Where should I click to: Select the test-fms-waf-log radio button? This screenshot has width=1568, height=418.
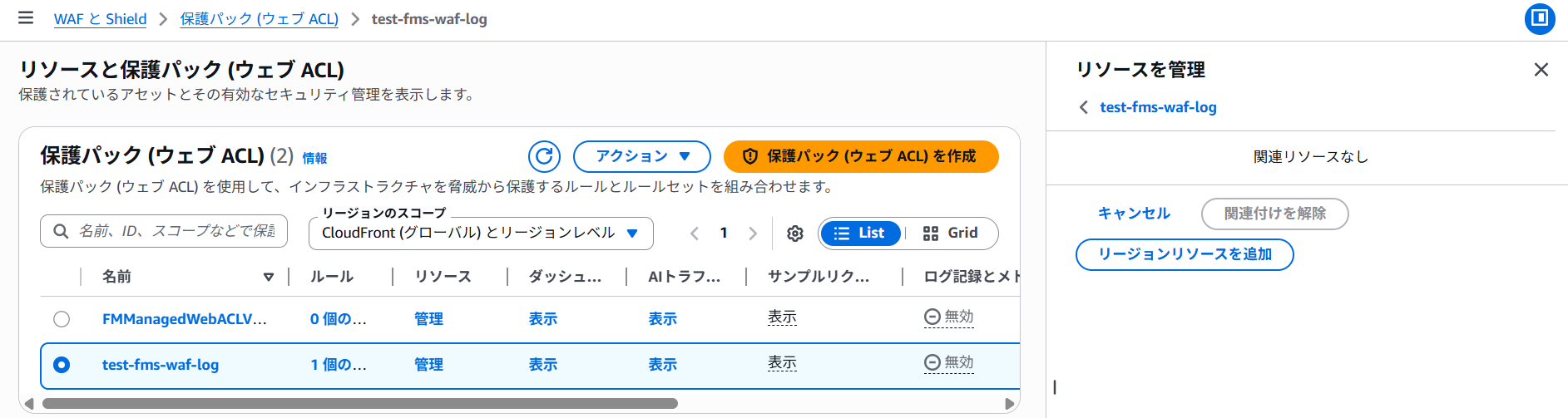click(x=62, y=365)
